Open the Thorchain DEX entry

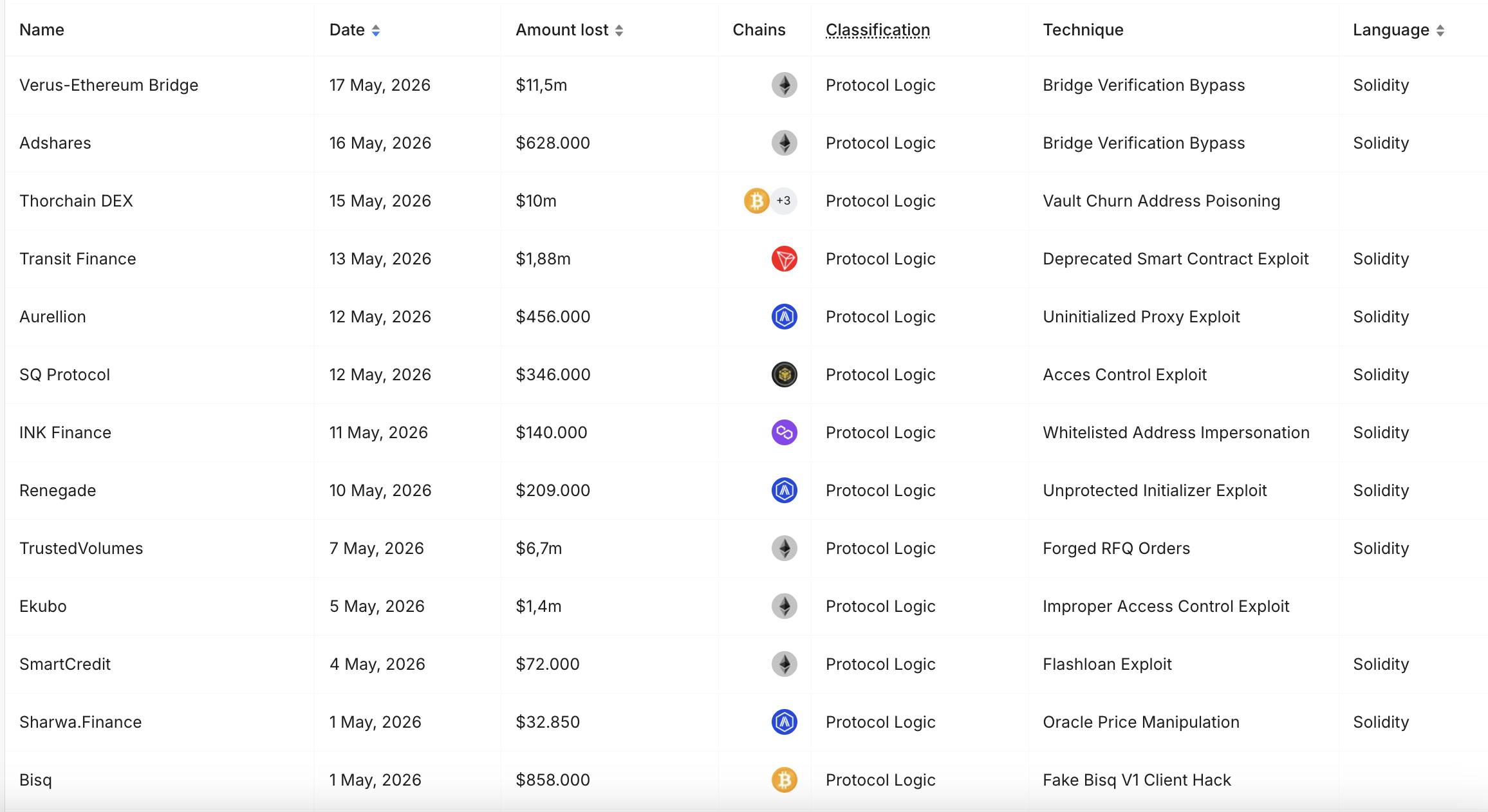point(76,201)
